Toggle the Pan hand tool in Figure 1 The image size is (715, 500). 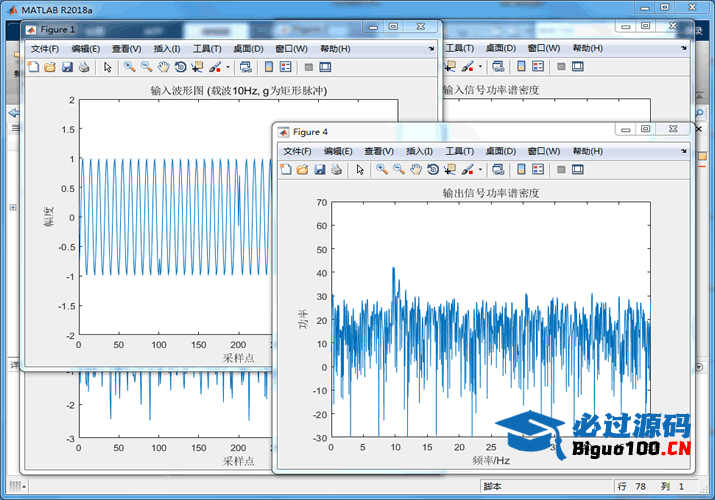[163, 67]
